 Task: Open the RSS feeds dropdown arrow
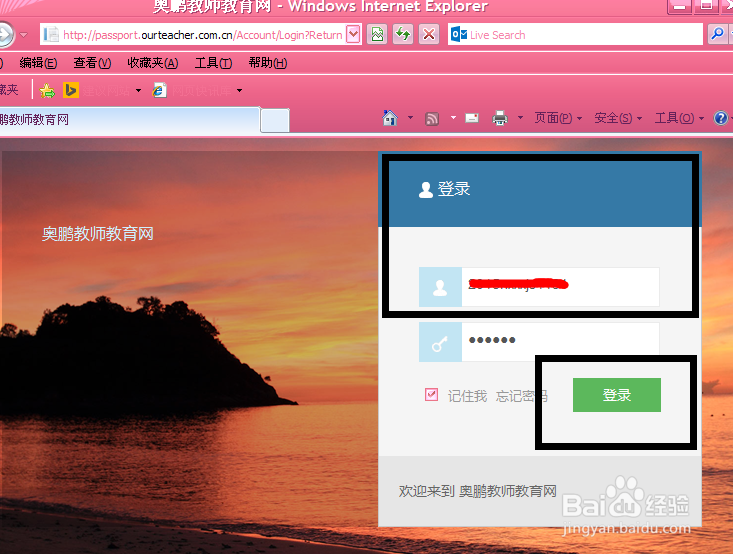pos(453,118)
